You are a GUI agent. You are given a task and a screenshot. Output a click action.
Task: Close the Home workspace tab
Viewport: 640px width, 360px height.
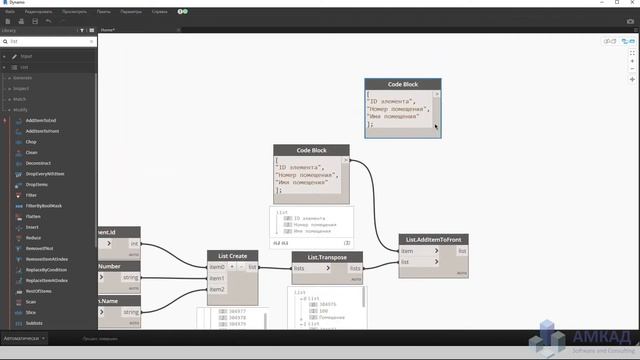(178, 30)
